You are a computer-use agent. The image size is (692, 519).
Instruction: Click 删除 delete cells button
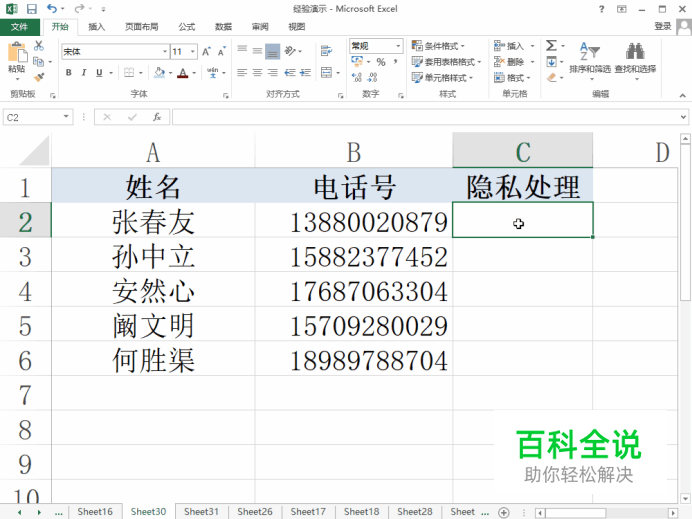click(x=509, y=62)
